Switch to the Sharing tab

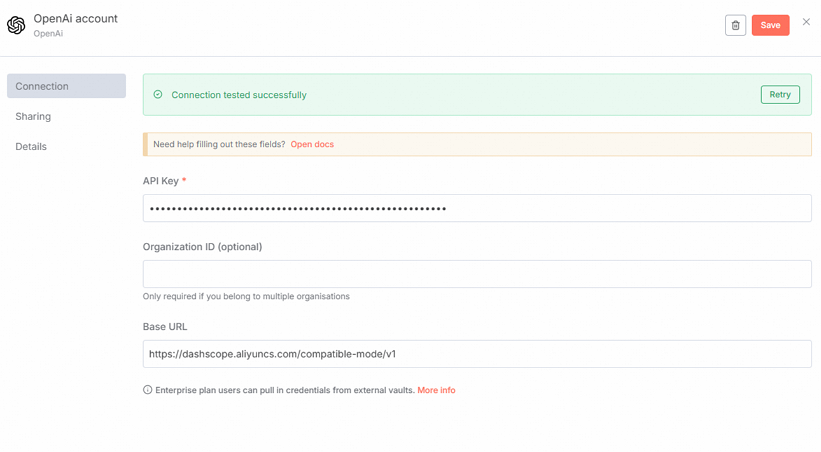33,116
